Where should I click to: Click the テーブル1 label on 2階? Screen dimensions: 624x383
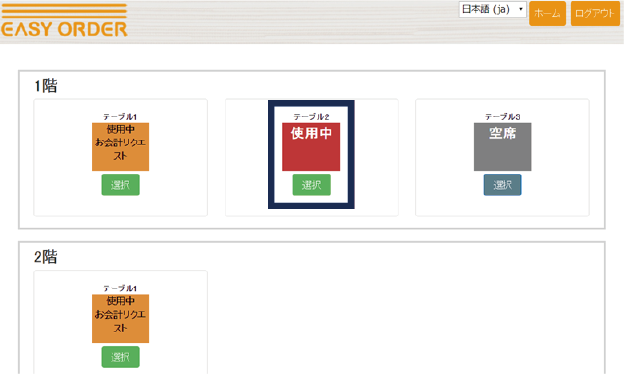(120, 288)
